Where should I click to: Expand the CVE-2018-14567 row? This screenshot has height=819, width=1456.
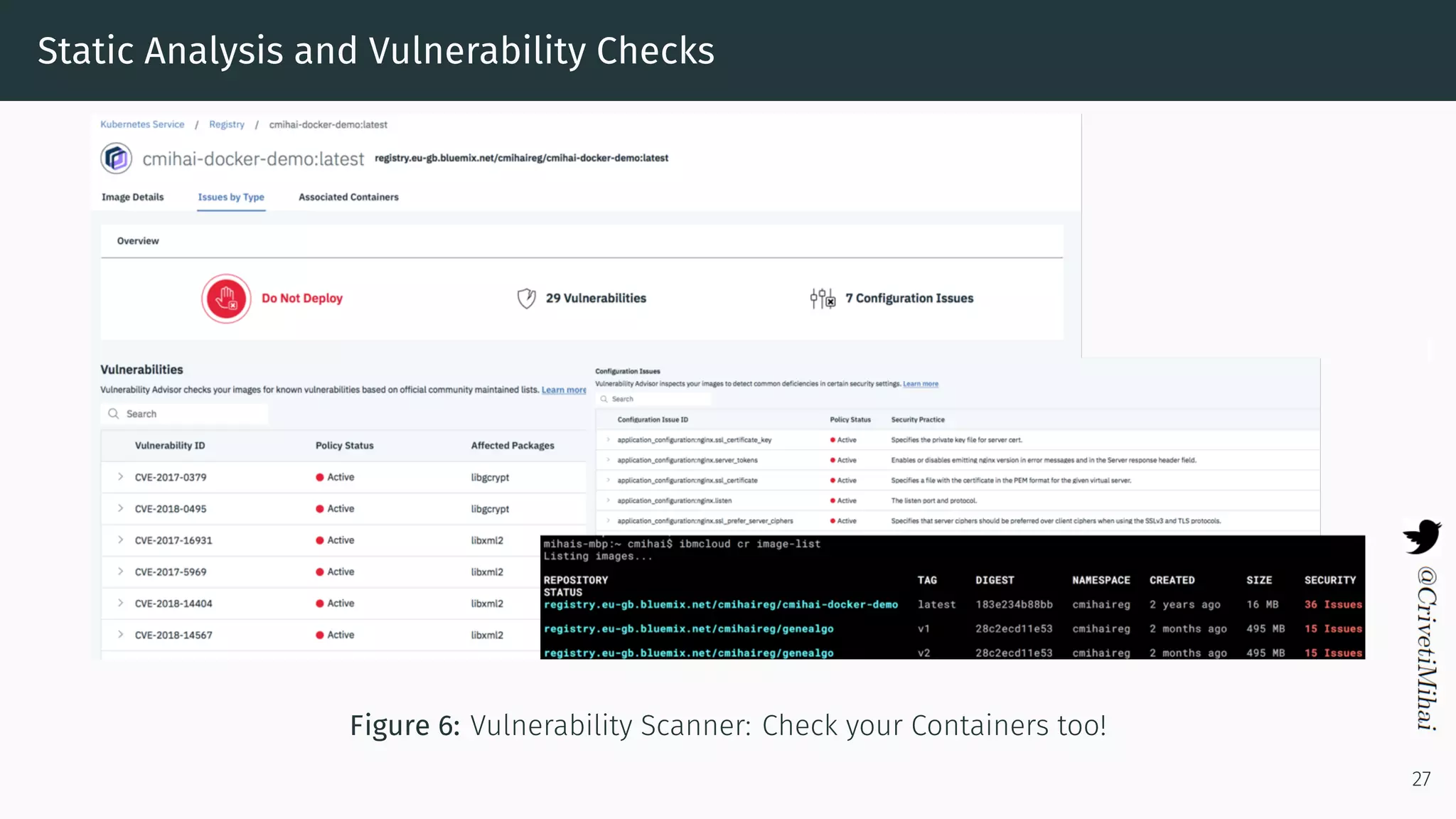coord(120,635)
